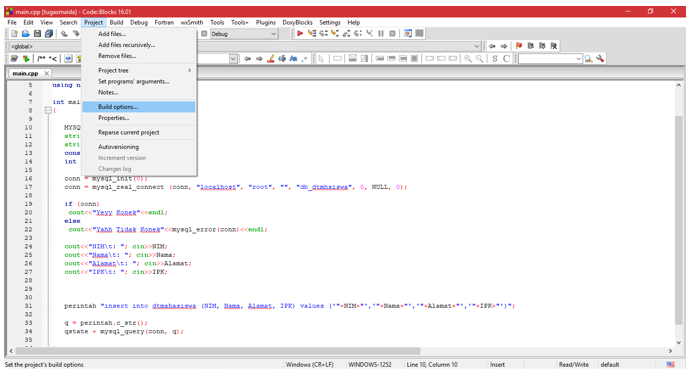Click the Run to cursor debug icon
The height and width of the screenshot is (377, 695).
(x=312, y=34)
